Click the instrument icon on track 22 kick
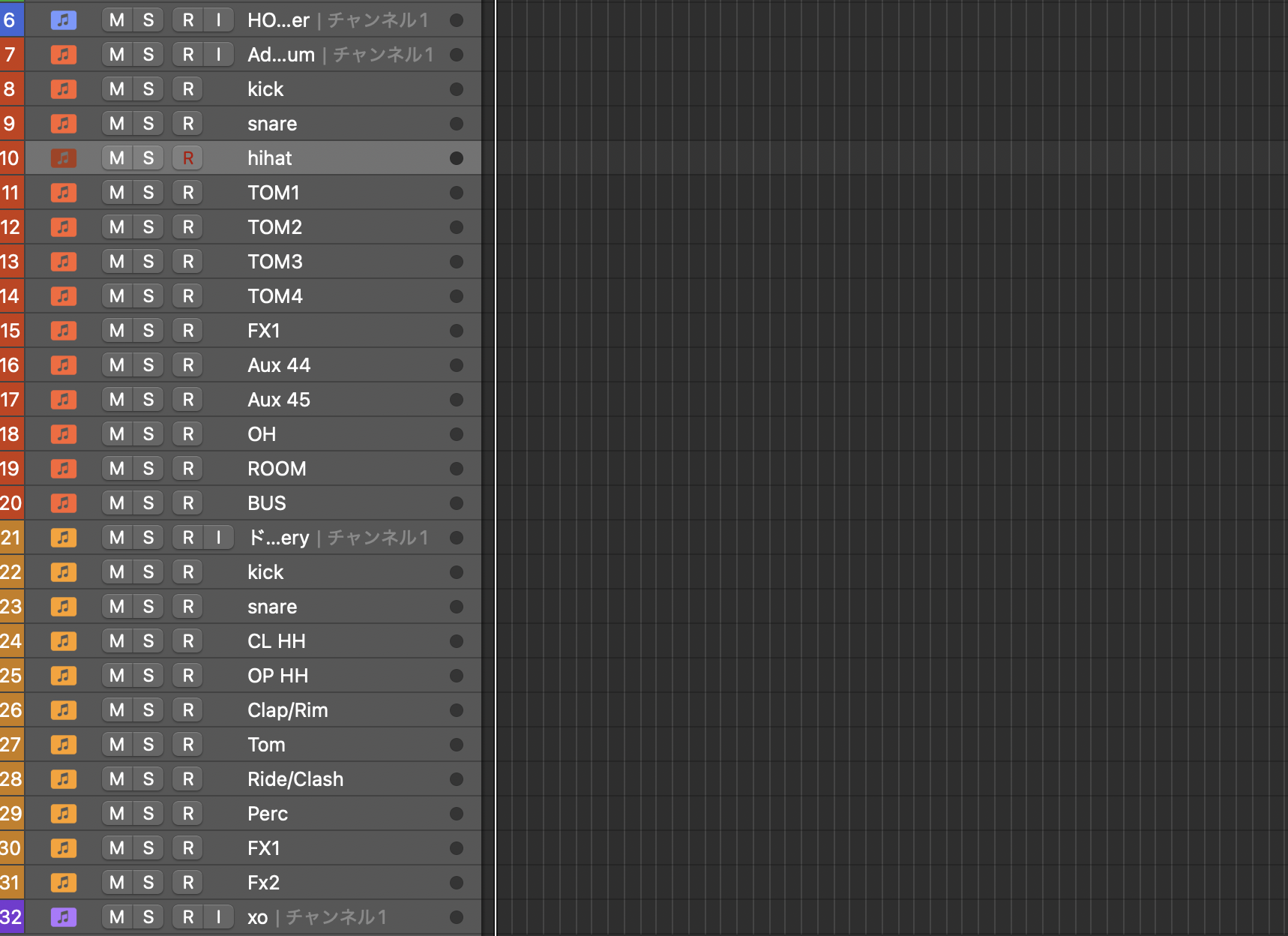 (64, 572)
